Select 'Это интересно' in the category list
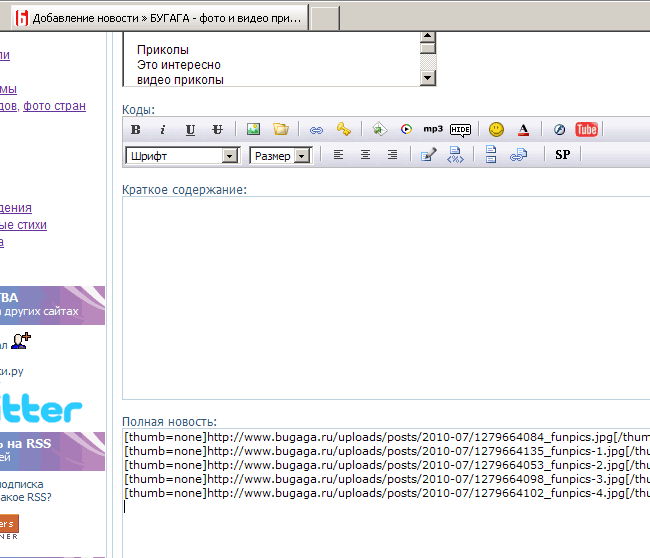The image size is (650, 558). click(179, 65)
